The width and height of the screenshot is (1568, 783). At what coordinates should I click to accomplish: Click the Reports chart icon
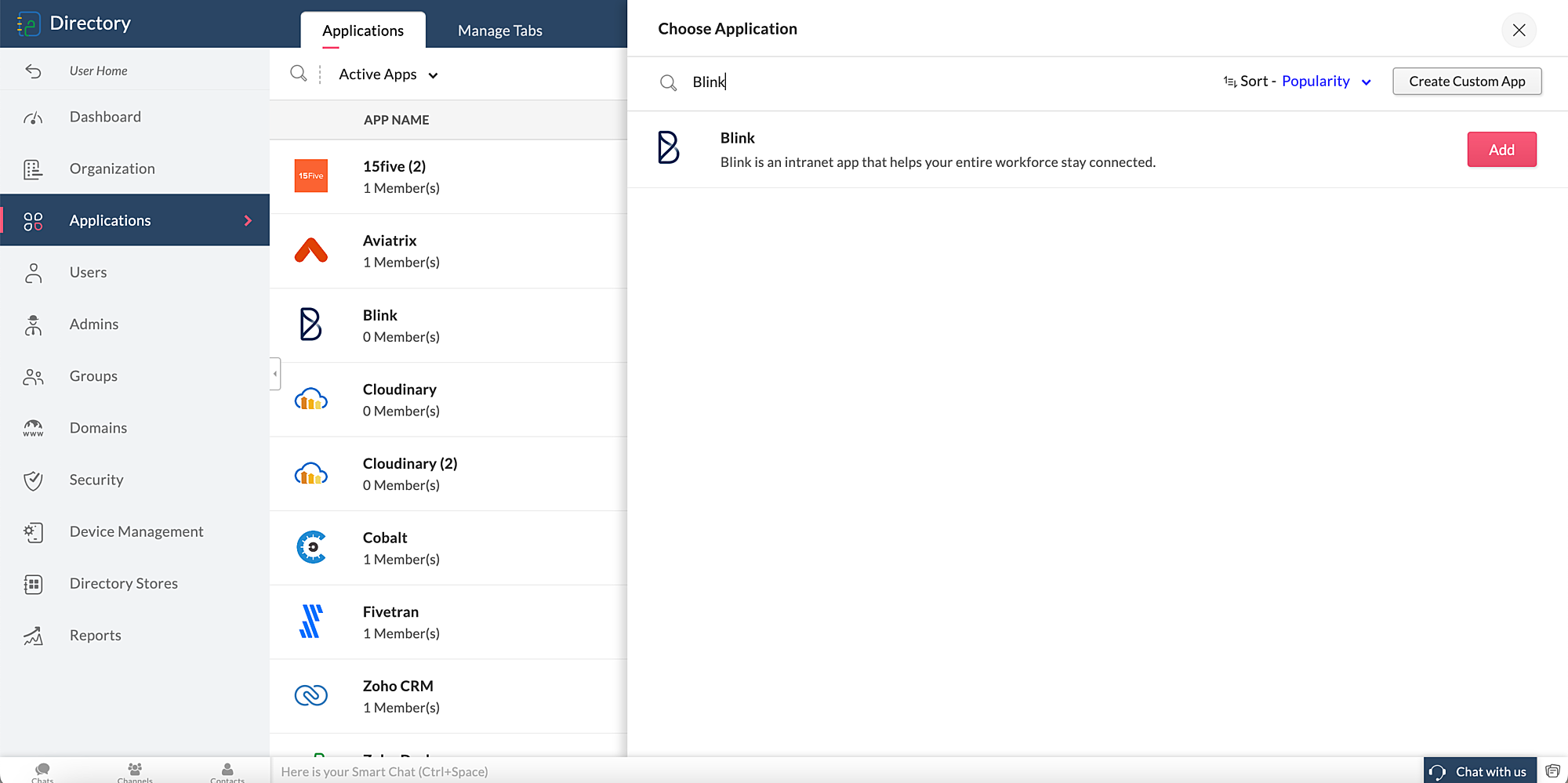coord(33,636)
